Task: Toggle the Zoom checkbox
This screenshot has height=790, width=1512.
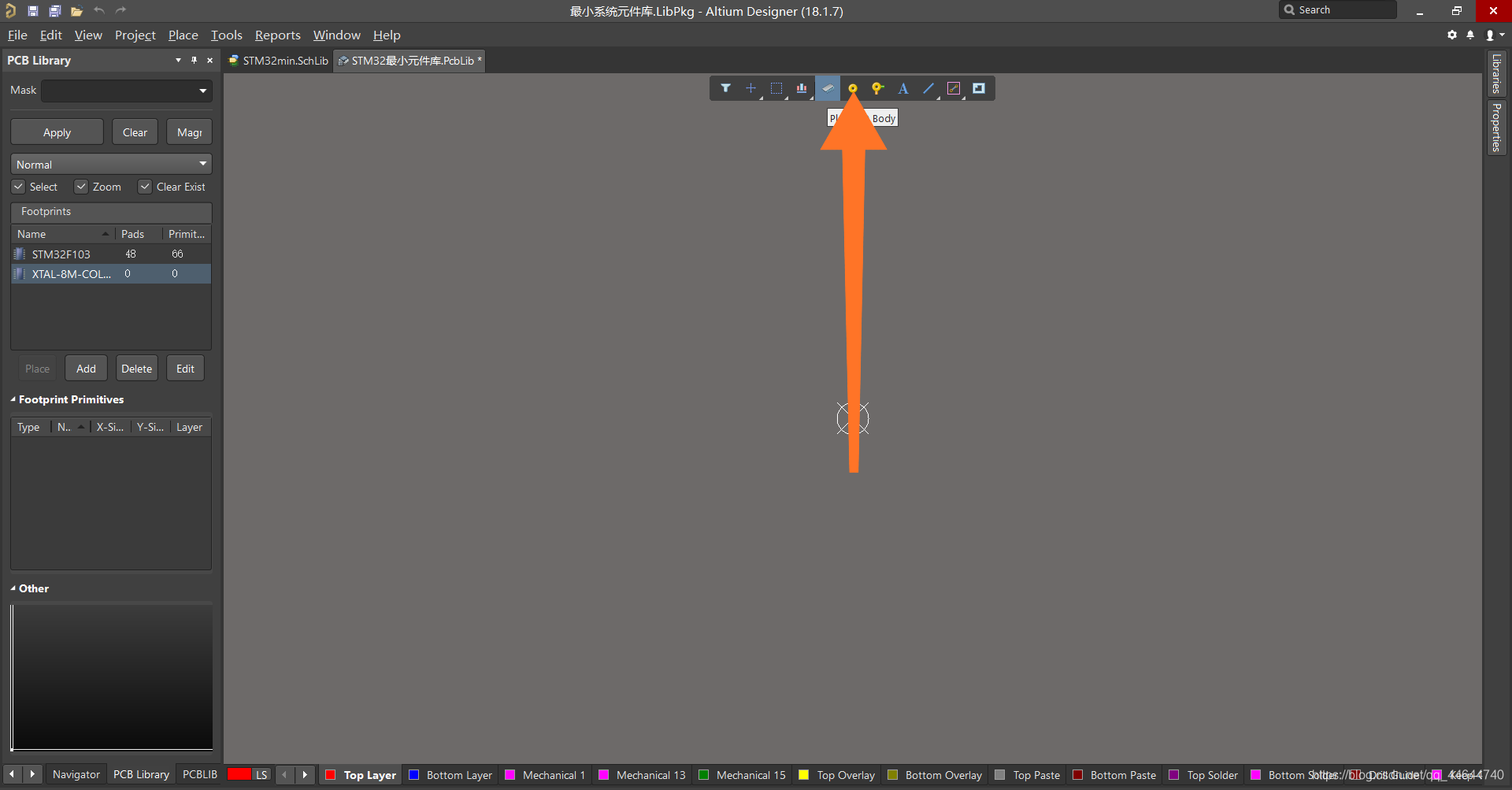Action: (x=81, y=187)
